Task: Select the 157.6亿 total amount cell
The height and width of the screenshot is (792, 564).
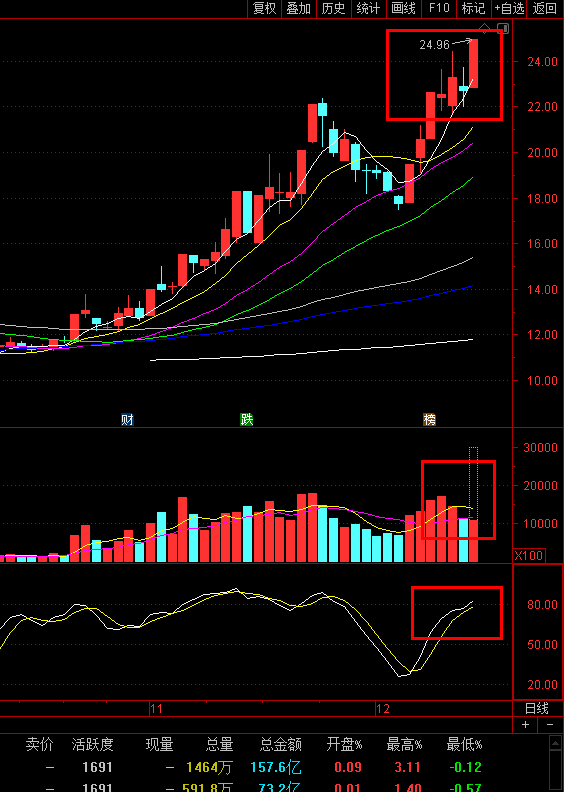Action: [276, 768]
